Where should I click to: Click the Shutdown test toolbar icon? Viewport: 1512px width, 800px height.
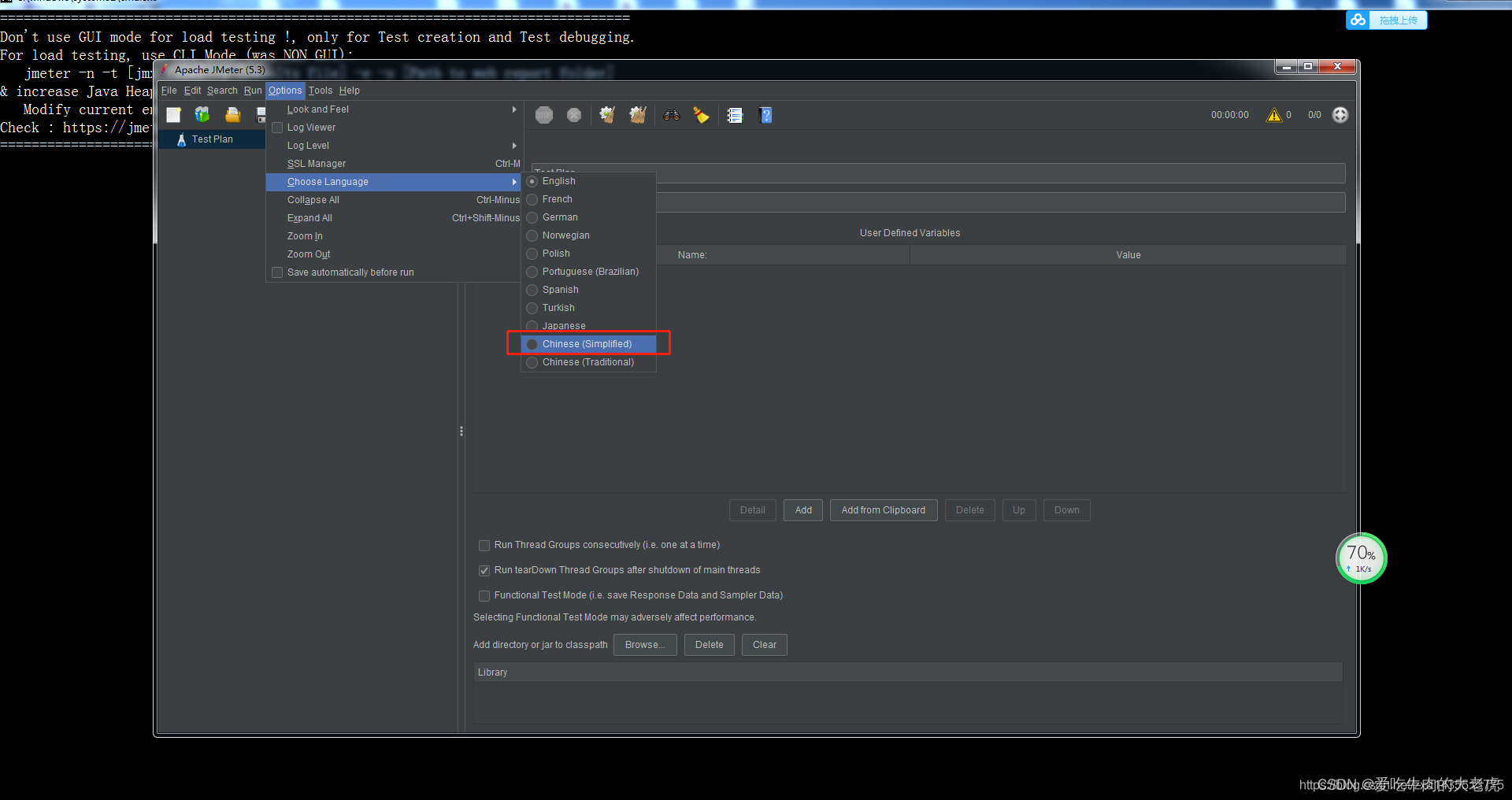pyautogui.click(x=574, y=115)
